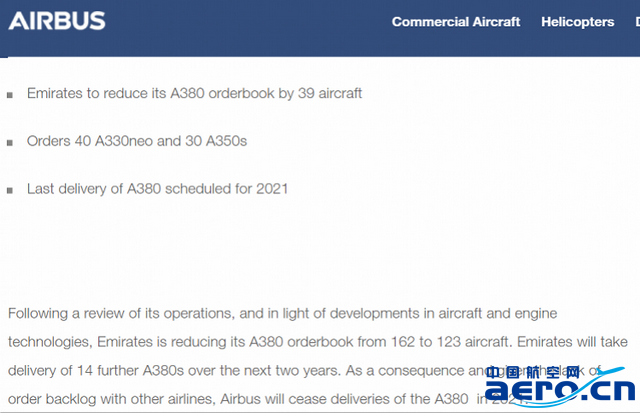This screenshot has height=413, width=640.
Task: Click the paragraph line beginning with 'technologies, Emirates'
Action: (318, 342)
